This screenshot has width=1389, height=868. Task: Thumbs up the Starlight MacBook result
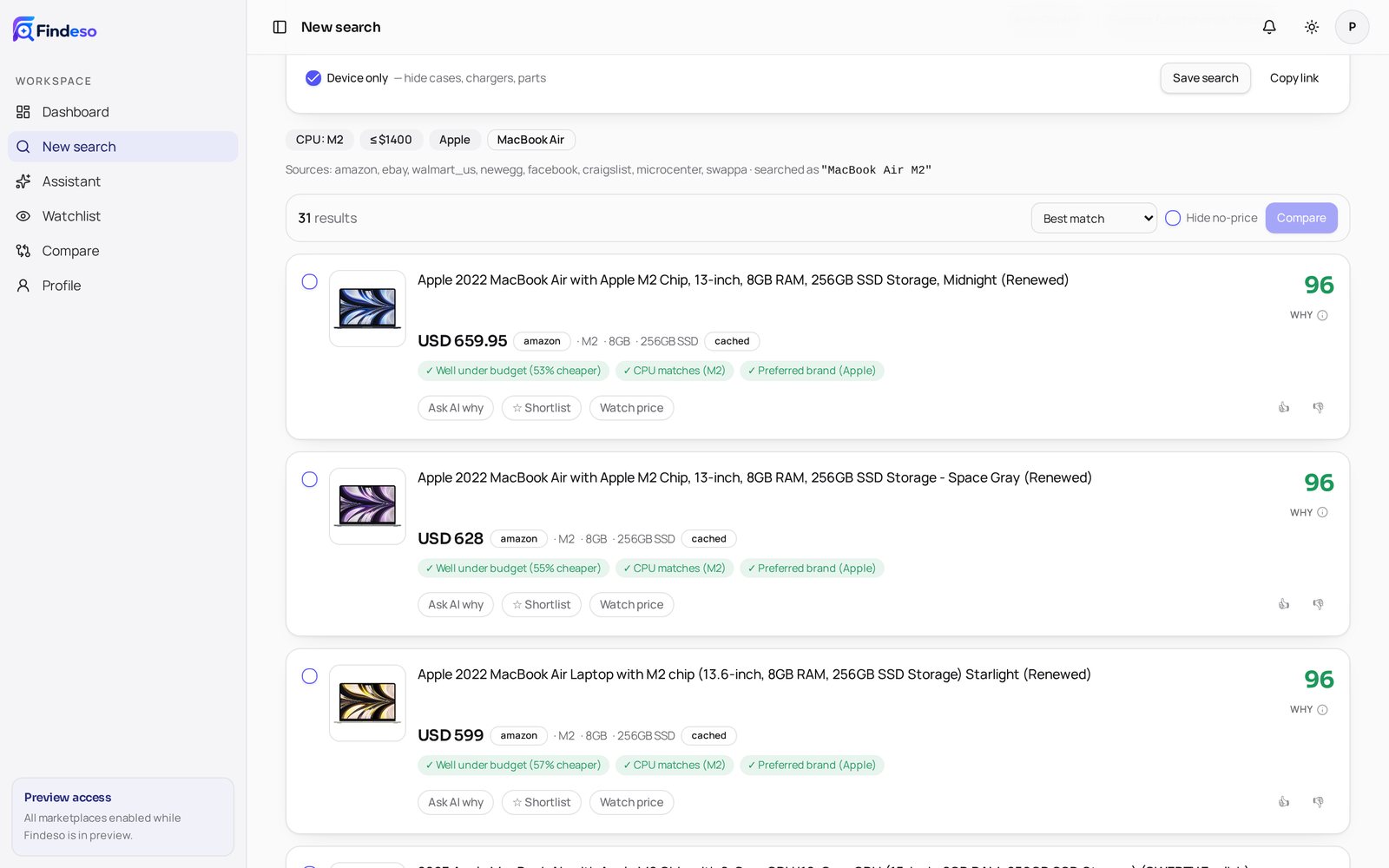coord(1284,802)
